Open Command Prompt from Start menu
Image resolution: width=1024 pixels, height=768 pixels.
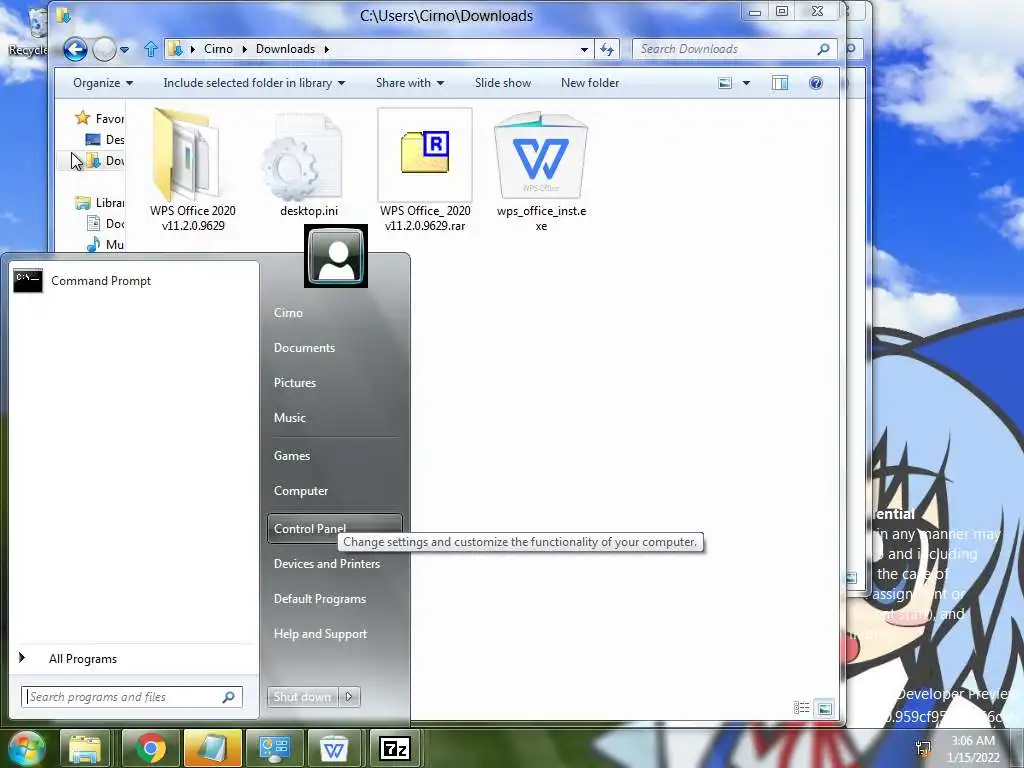[134, 281]
